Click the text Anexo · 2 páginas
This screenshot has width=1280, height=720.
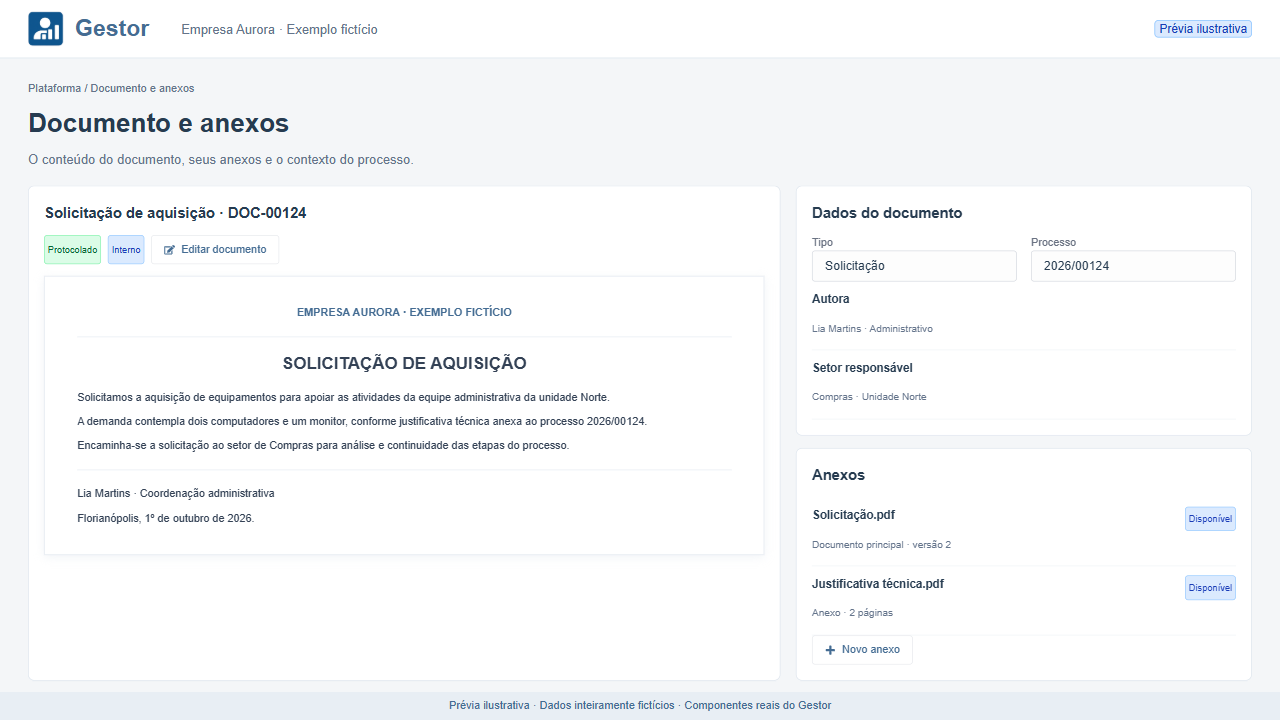pos(853,613)
